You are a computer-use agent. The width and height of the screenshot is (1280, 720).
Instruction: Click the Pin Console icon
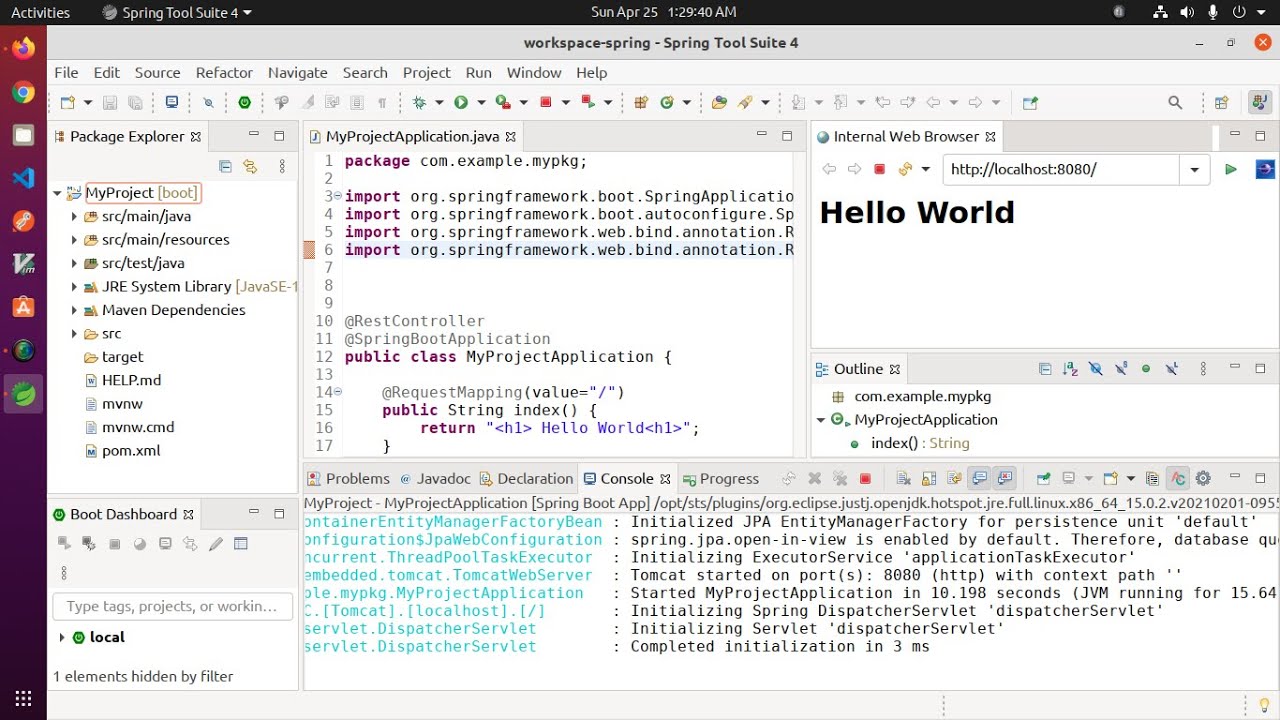[x=1043, y=479]
